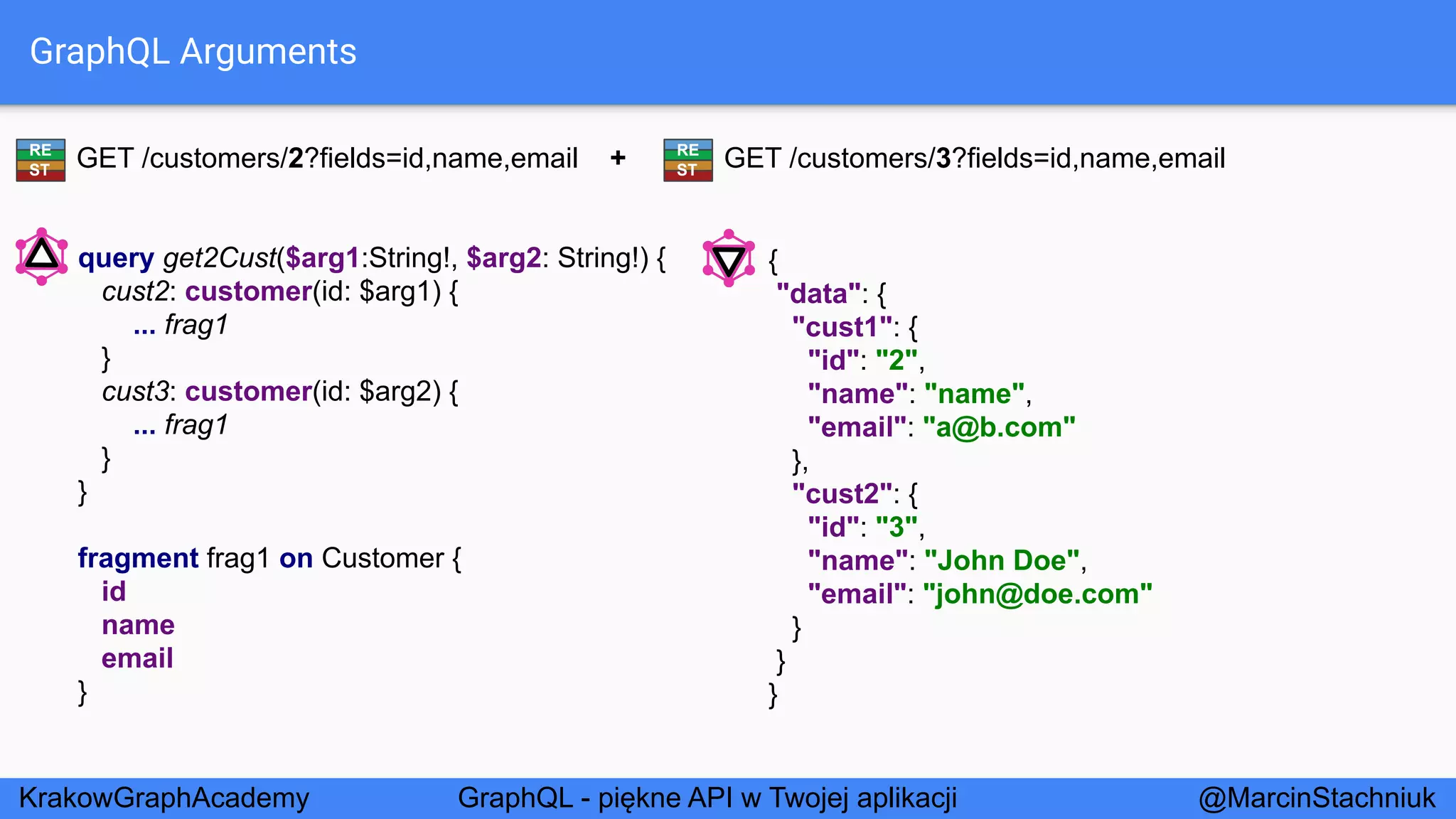
Task: Click the $arg1 variable declaration
Action: pyautogui.click(x=322, y=258)
